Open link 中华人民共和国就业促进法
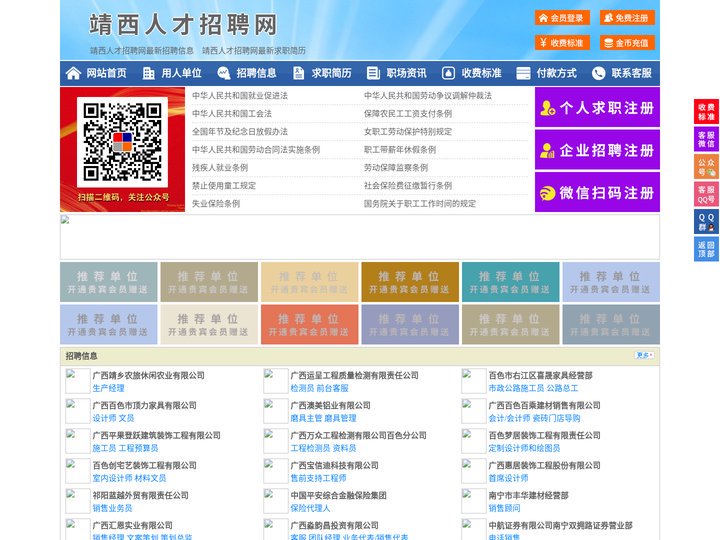The image size is (720, 540). click(240, 96)
